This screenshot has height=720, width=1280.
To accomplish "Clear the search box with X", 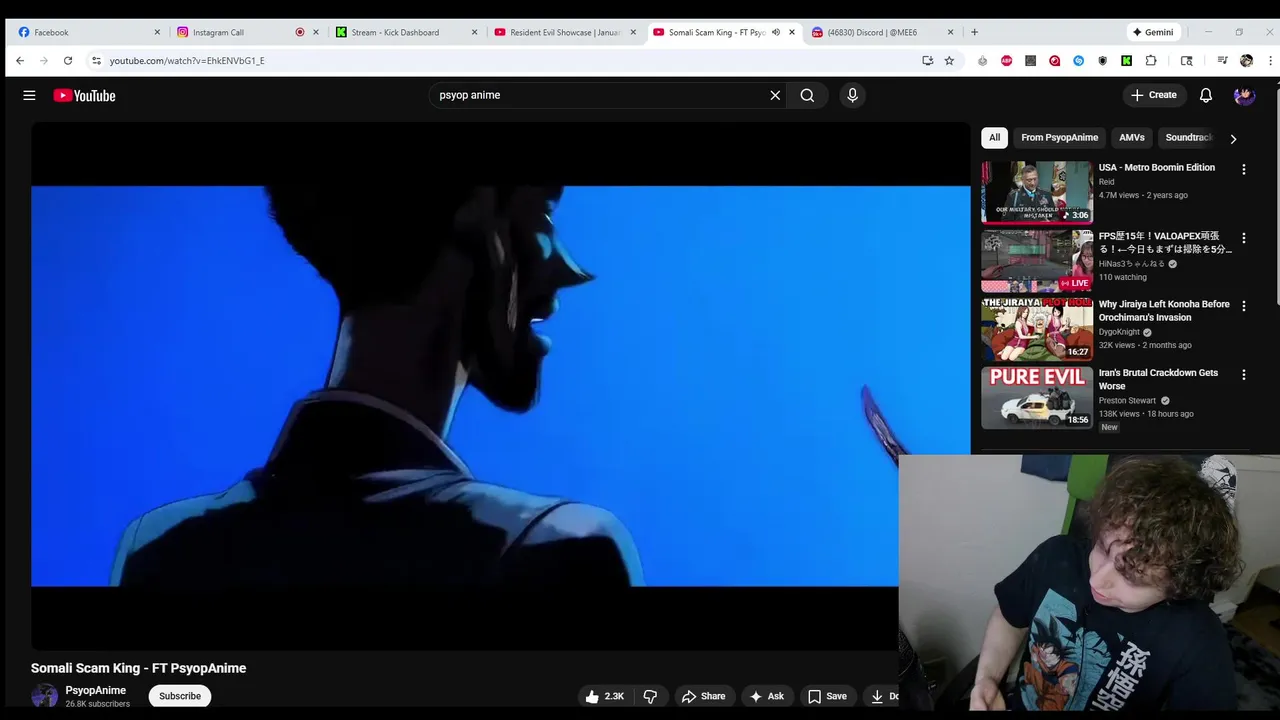I will (x=775, y=95).
